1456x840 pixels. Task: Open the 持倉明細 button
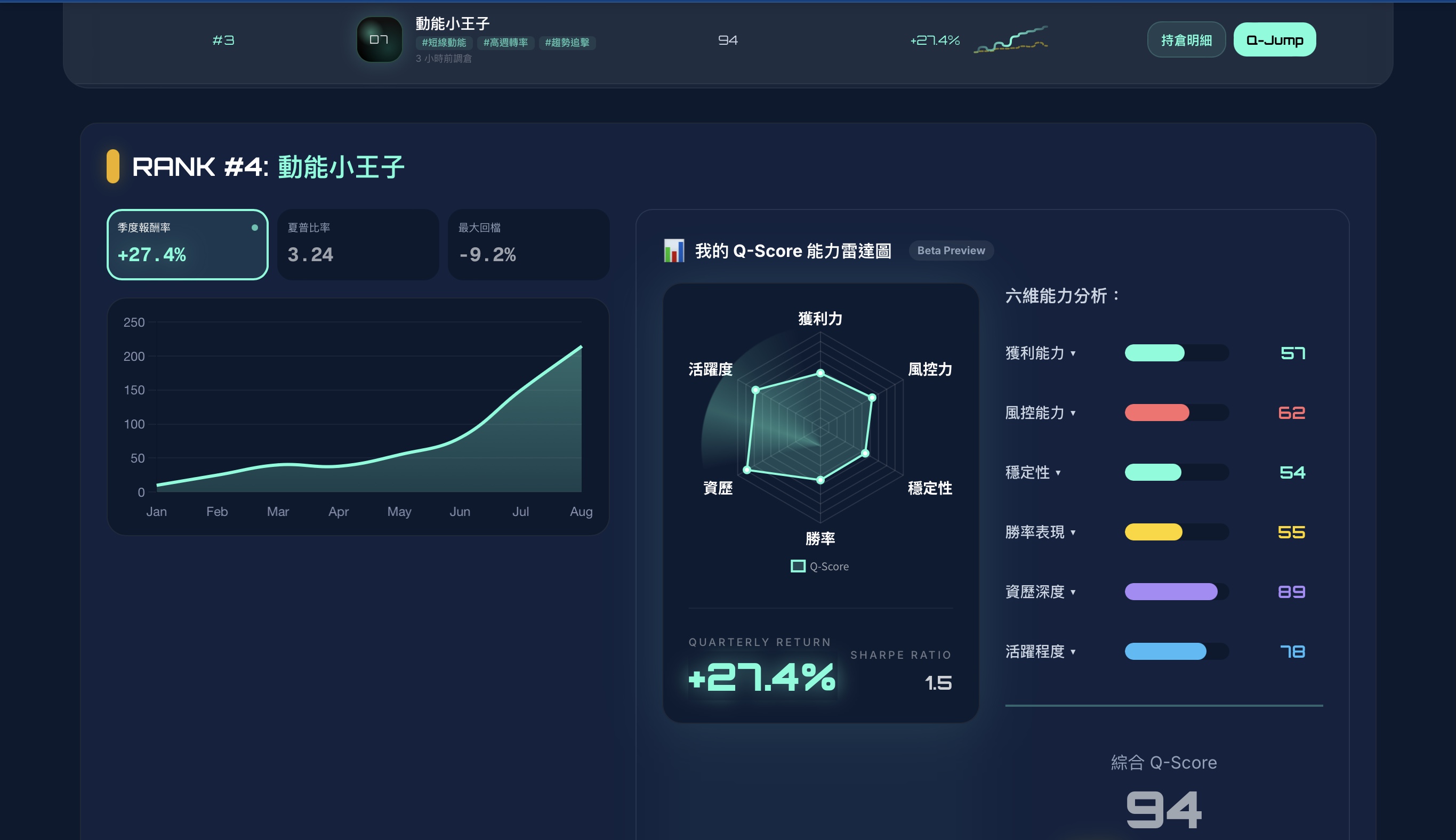[x=1186, y=40]
